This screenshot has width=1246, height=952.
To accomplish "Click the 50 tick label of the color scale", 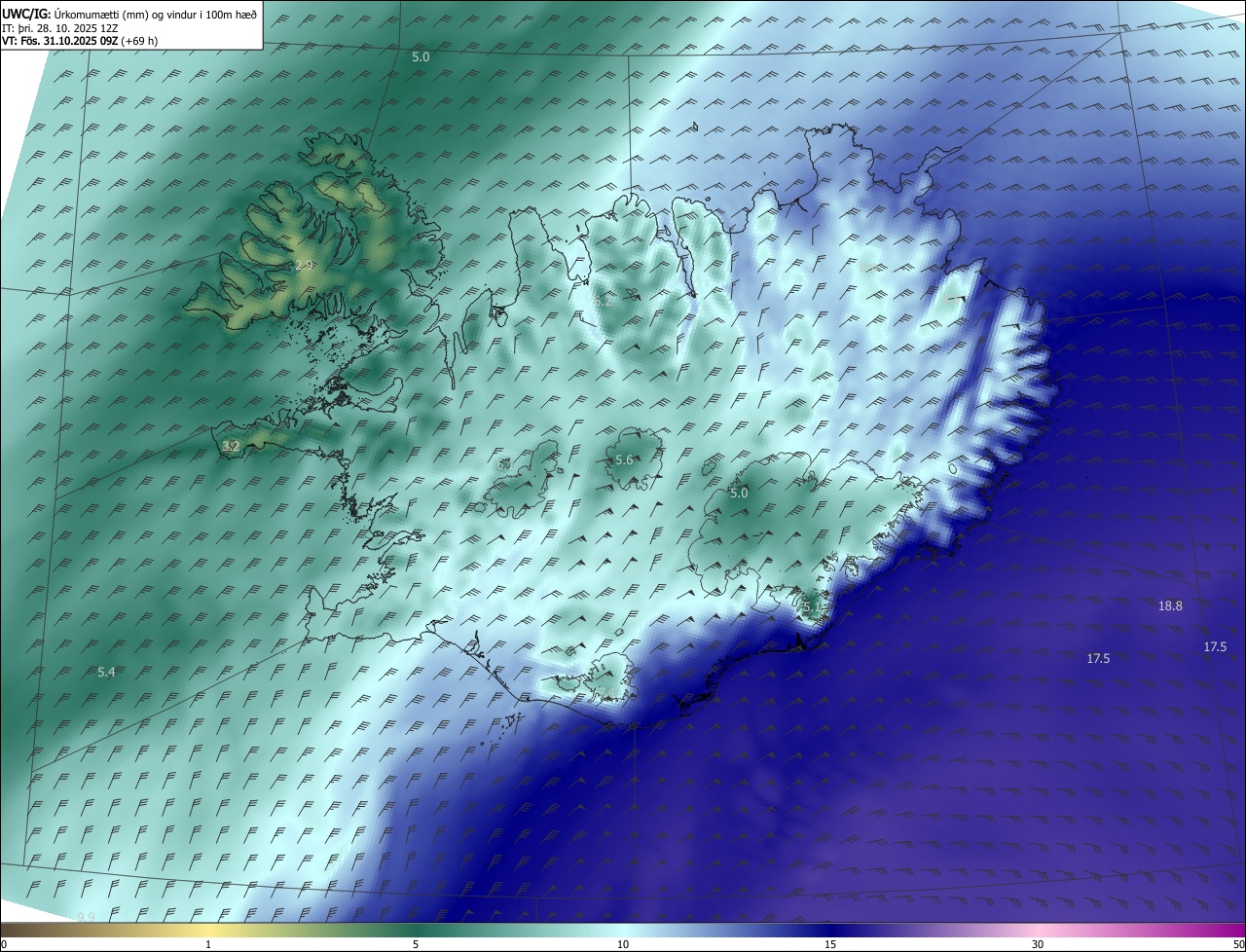I will (1238, 944).
